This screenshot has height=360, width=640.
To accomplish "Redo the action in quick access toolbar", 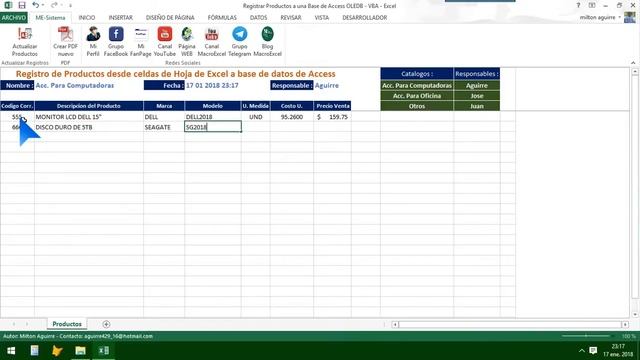I will pos(54,5).
